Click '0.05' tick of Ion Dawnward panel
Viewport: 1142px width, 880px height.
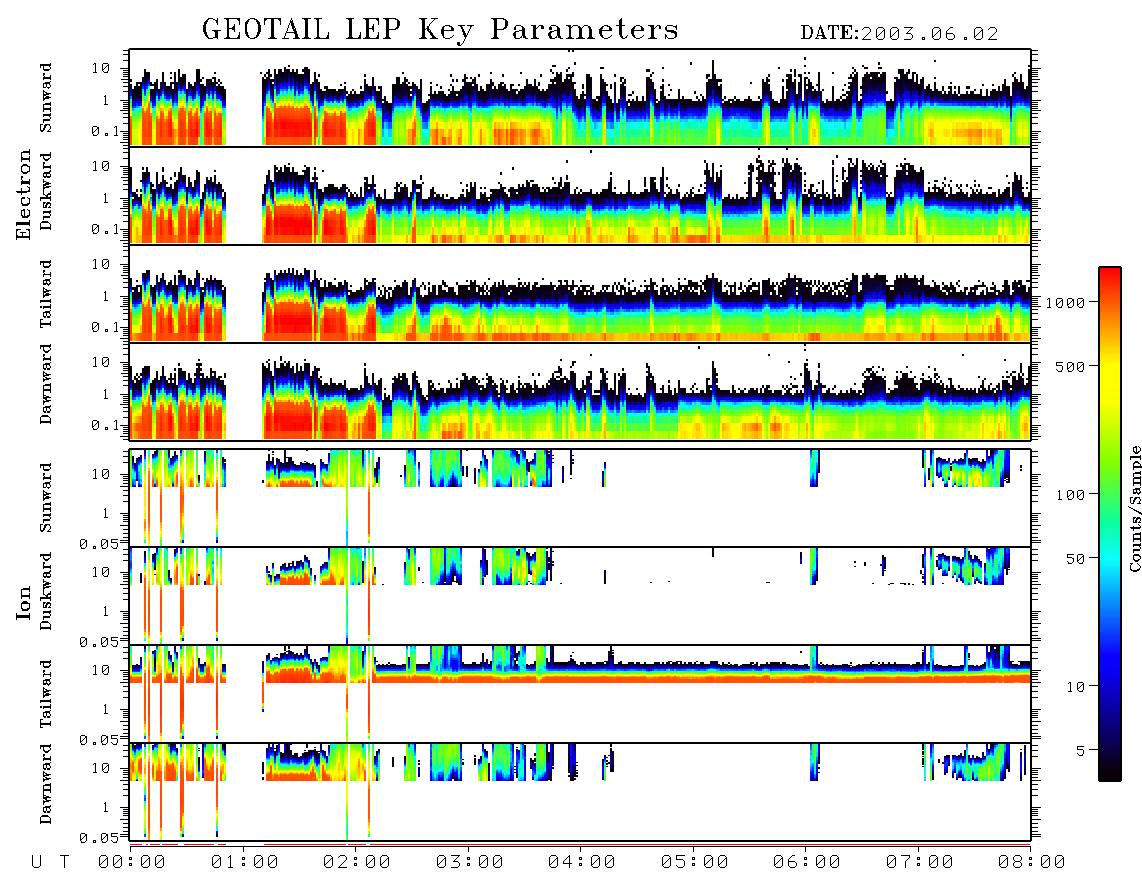pos(99,838)
